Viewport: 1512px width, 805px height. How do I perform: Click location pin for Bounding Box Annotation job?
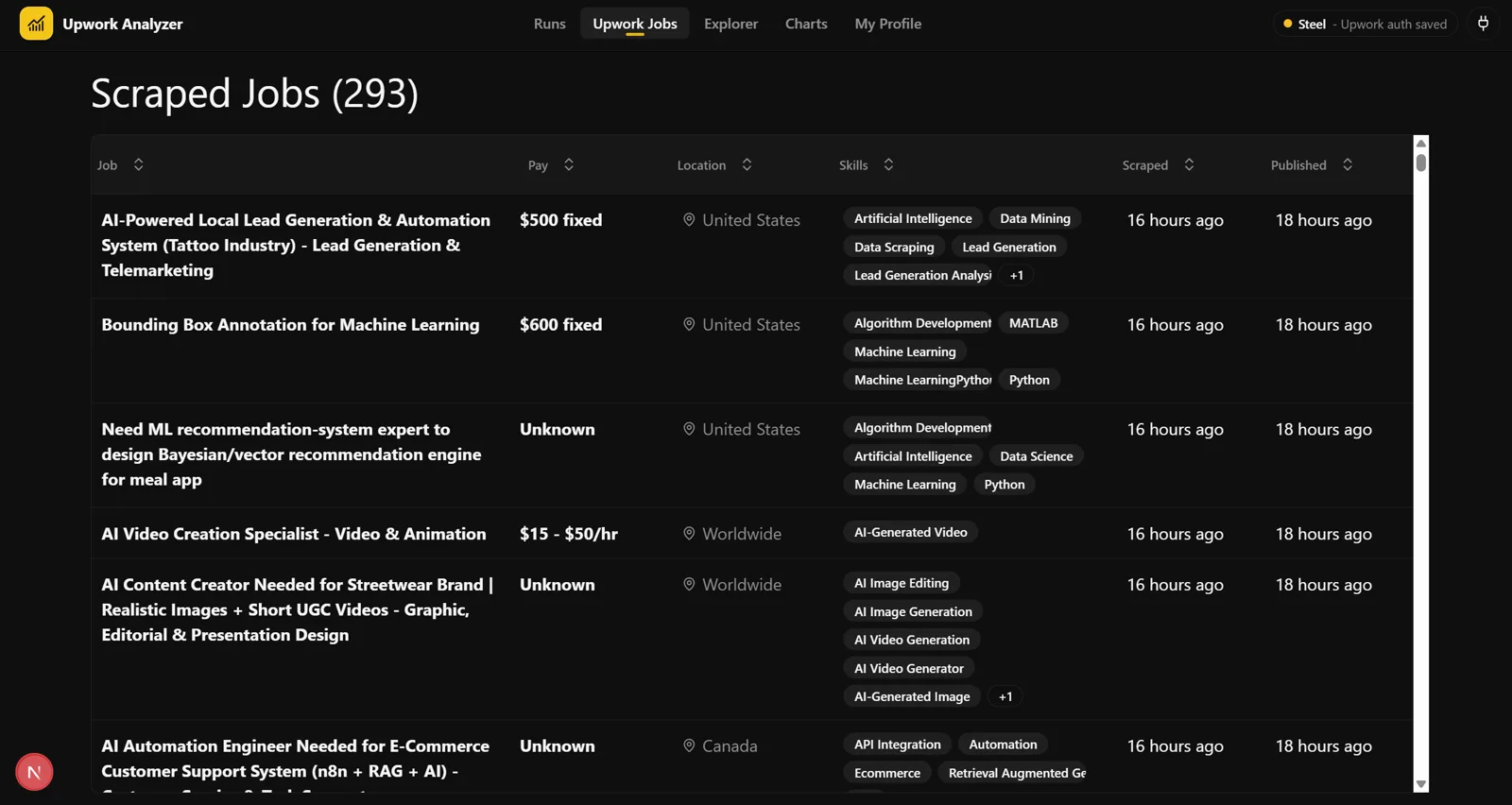pyautogui.click(x=689, y=324)
